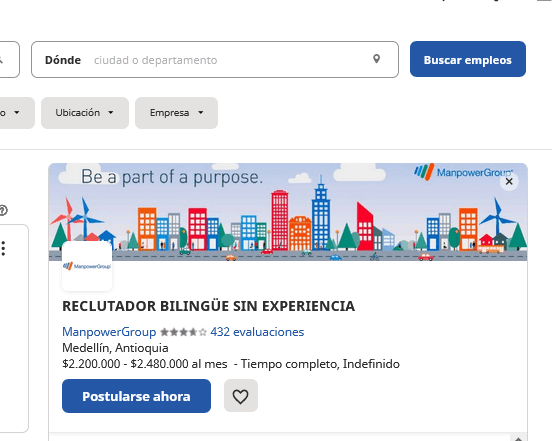Image resolution: width=552 pixels, height=441 pixels.
Task: Expand the Empresa filter dropdown
Action: click(176, 113)
